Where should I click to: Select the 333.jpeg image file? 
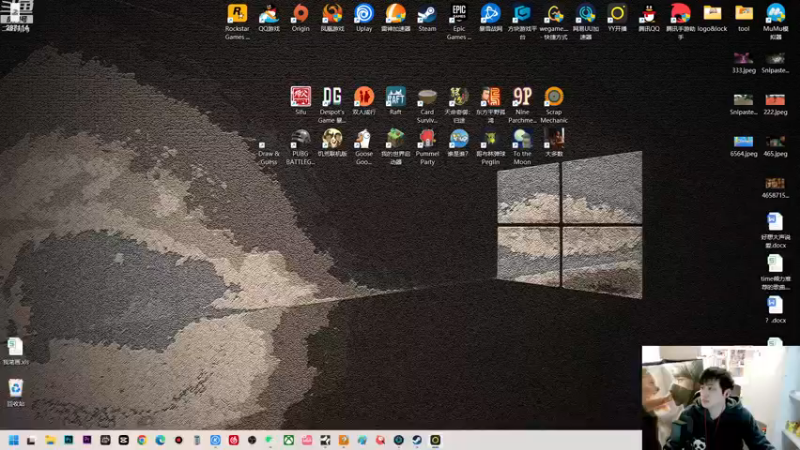(x=743, y=58)
